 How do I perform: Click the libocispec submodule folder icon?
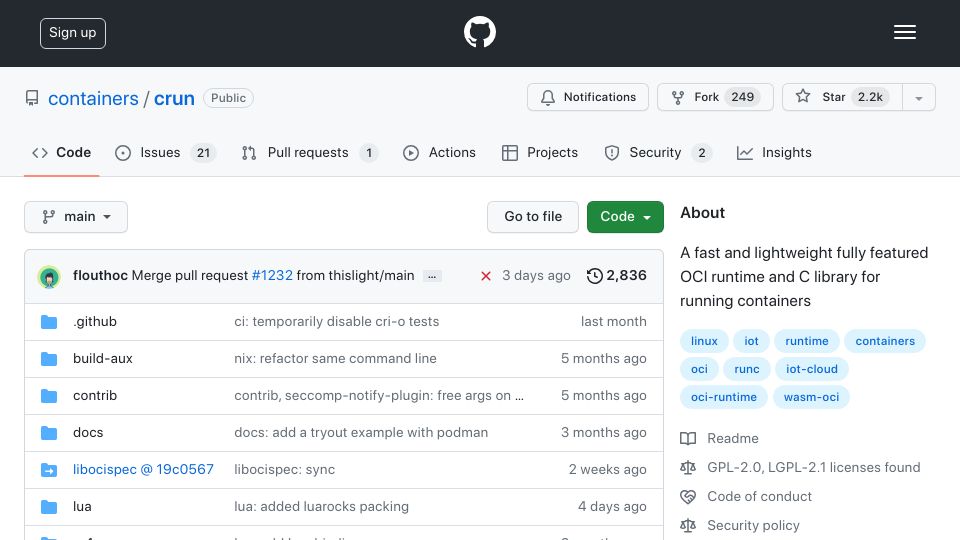[49, 470]
